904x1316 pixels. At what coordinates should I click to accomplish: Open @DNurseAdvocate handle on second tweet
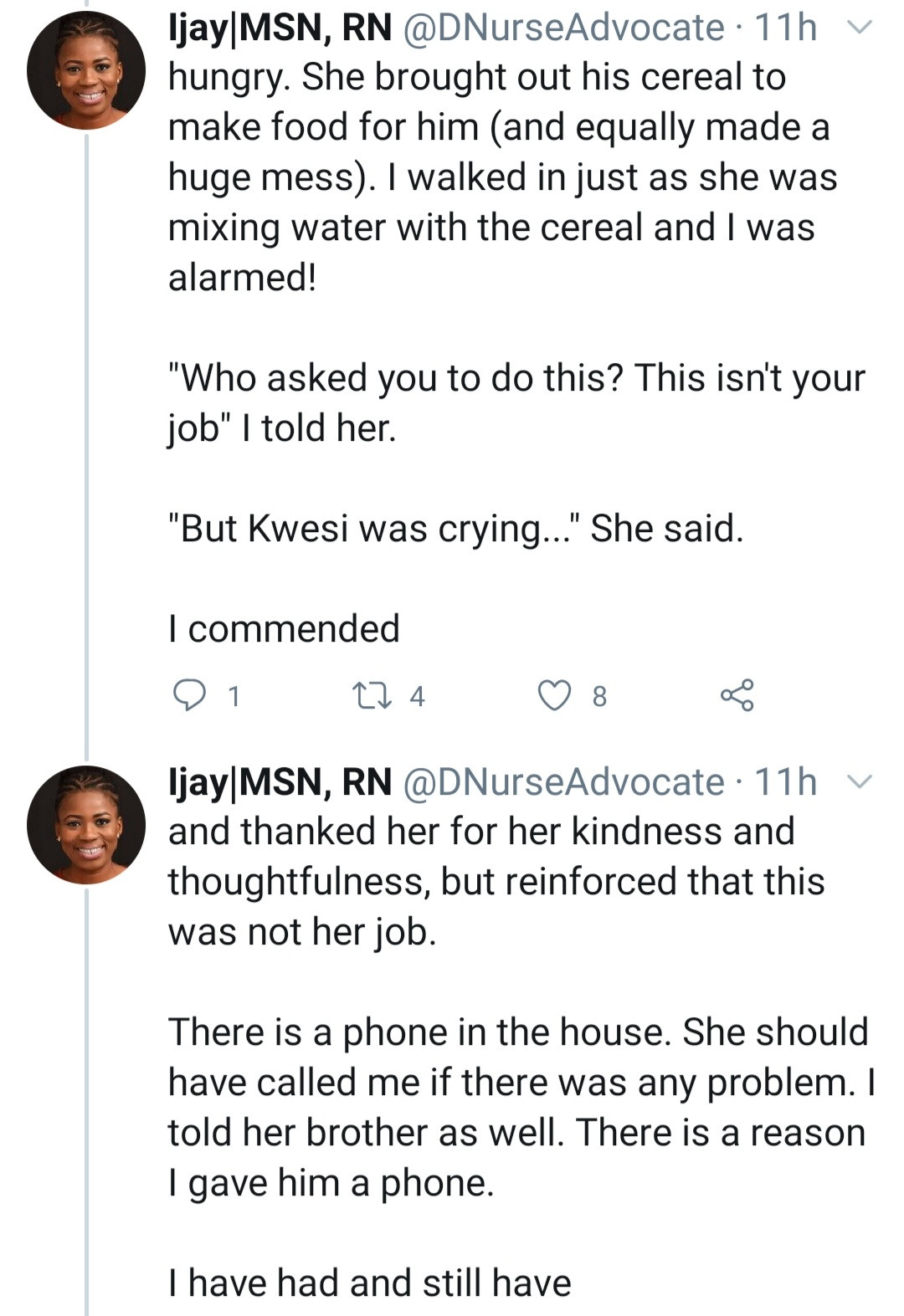tap(563, 783)
